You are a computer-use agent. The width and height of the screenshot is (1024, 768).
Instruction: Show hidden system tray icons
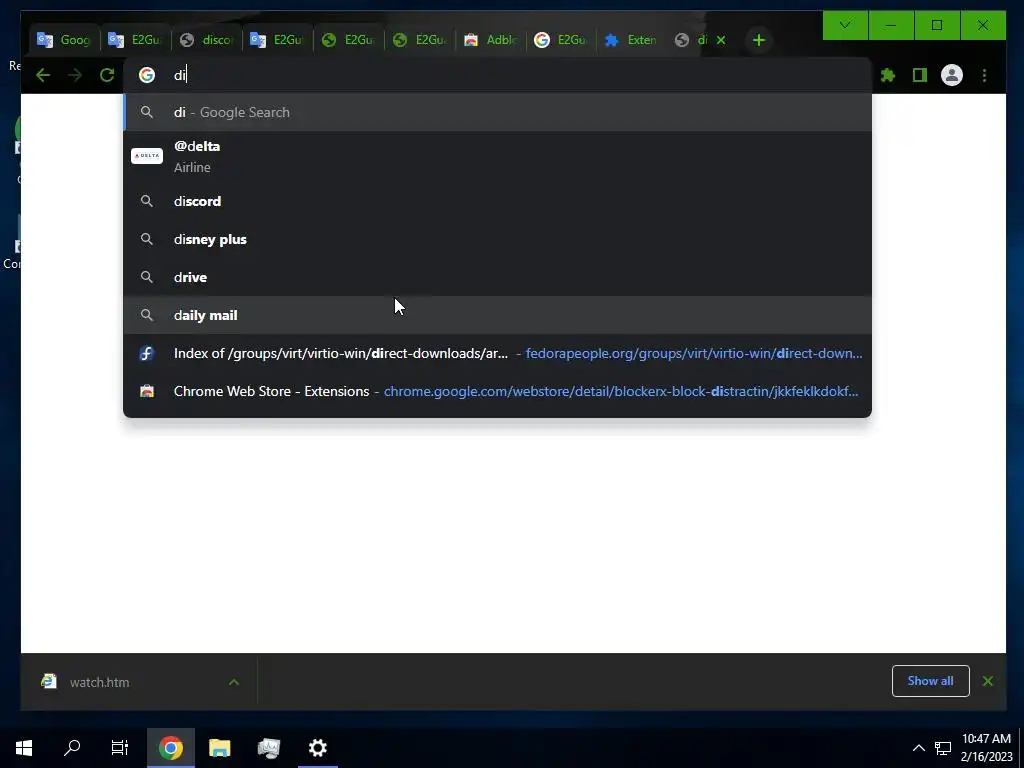918,748
